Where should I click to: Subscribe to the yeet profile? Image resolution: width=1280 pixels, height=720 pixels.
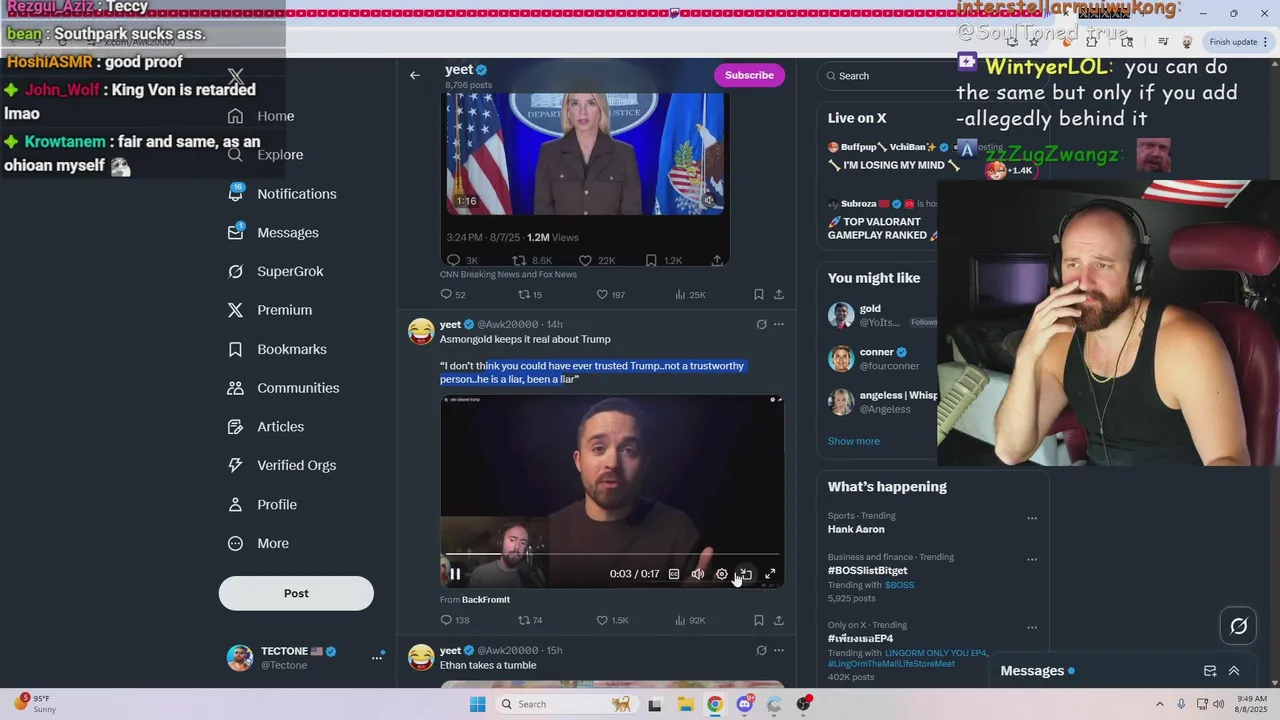[749, 75]
